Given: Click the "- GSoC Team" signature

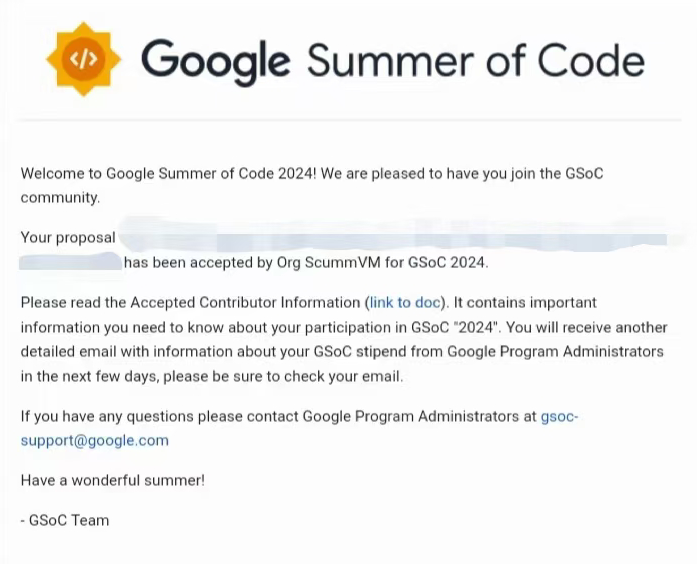Looking at the screenshot, I should [x=65, y=520].
